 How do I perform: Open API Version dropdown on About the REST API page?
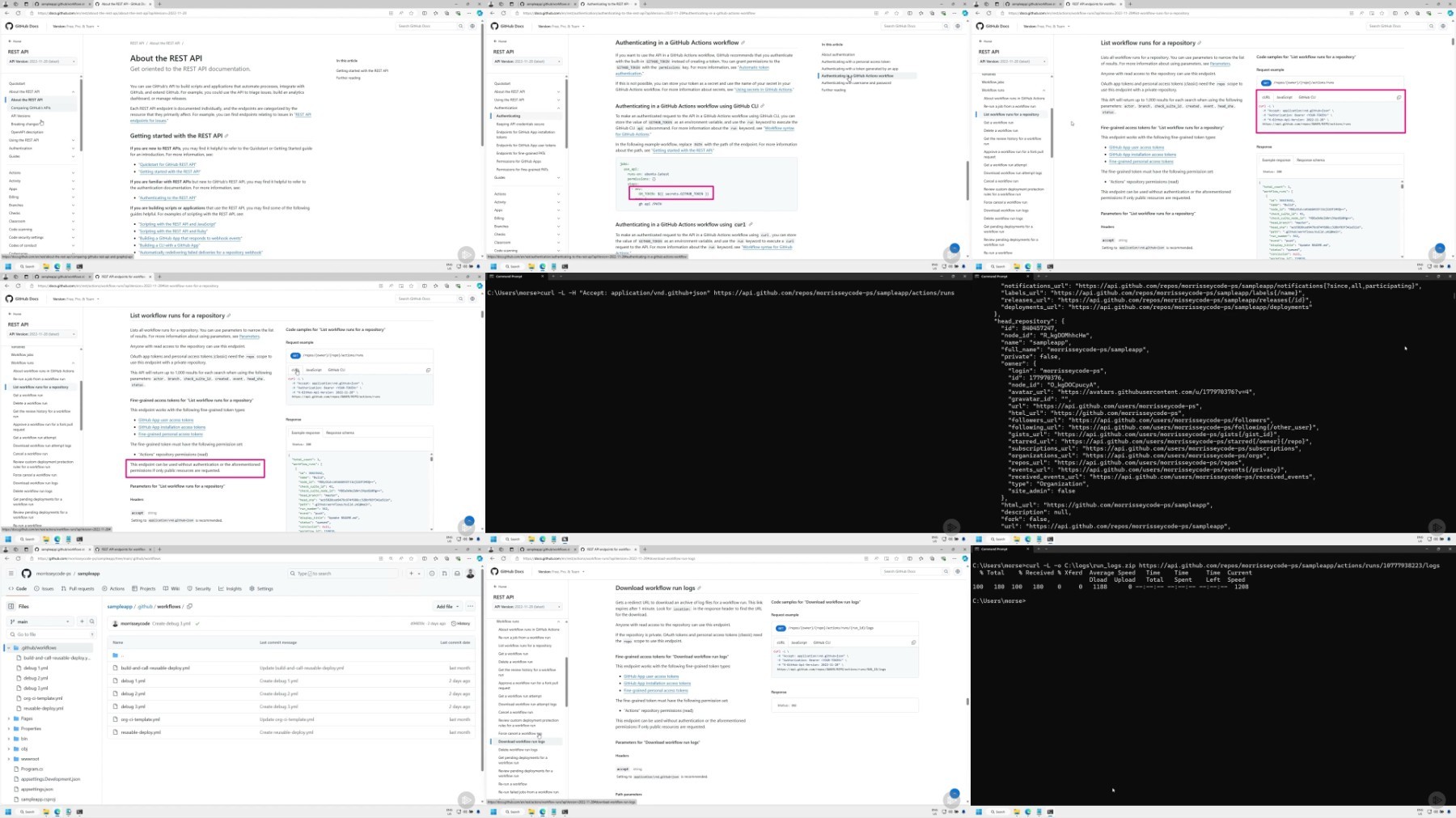pyautogui.click(x=41, y=61)
